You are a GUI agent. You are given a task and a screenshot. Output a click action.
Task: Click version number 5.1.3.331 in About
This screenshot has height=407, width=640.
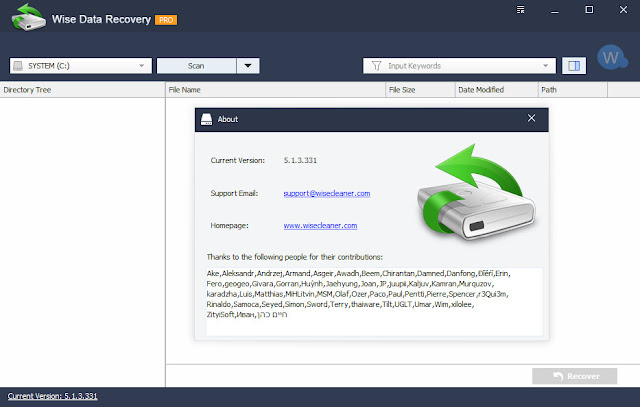pos(300,160)
